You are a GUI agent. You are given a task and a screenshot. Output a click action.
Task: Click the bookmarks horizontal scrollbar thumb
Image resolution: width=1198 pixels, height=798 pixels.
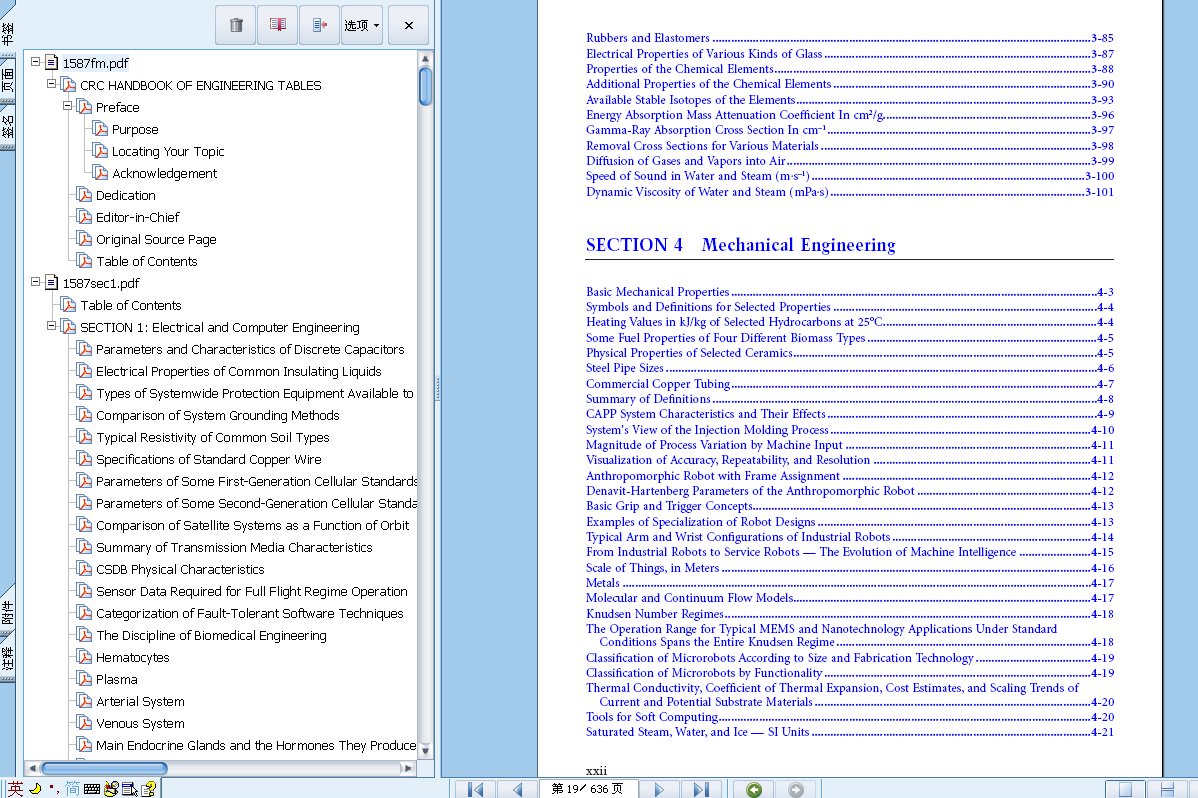(104, 768)
